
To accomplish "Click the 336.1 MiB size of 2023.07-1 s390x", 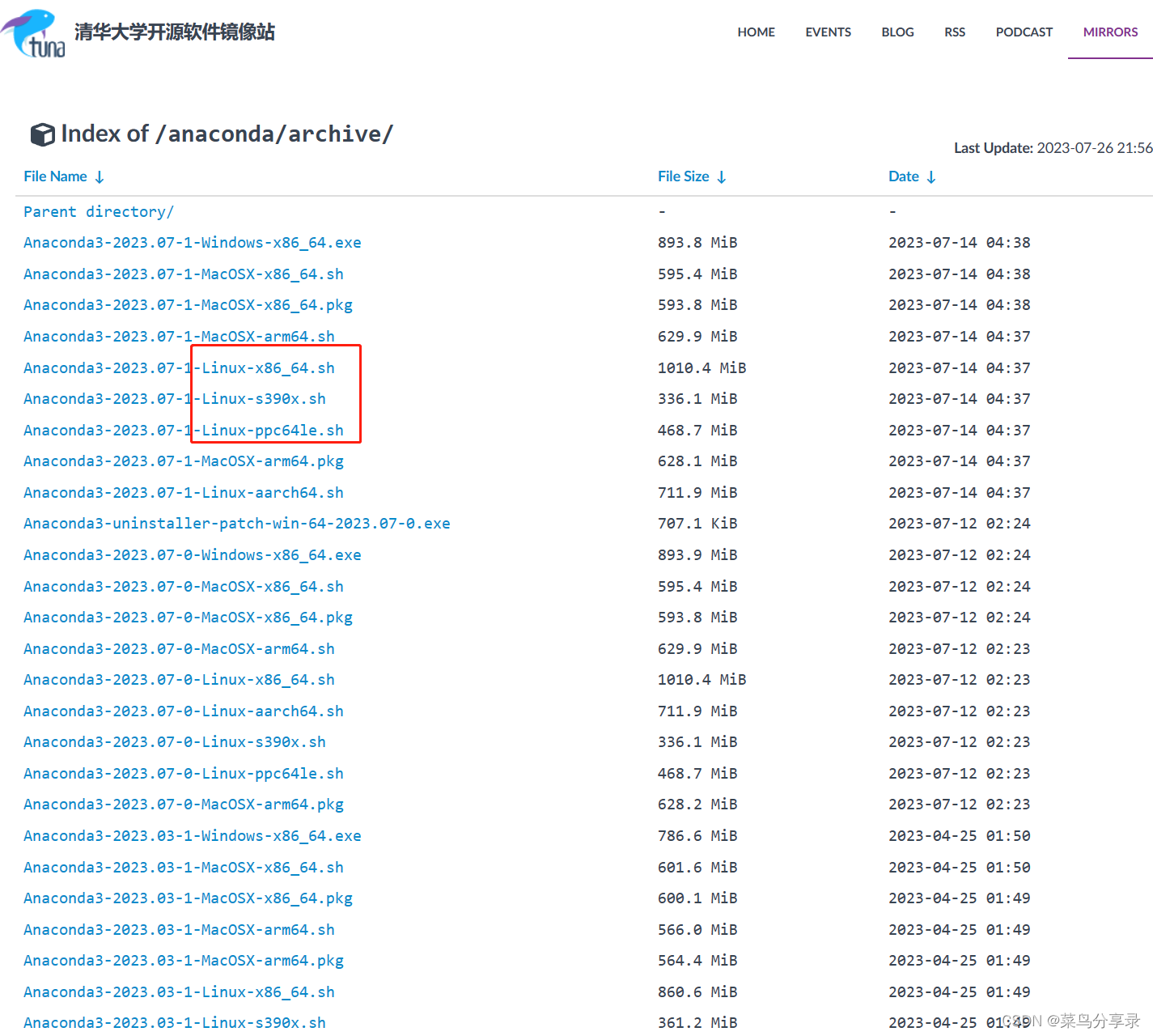I will [x=697, y=399].
